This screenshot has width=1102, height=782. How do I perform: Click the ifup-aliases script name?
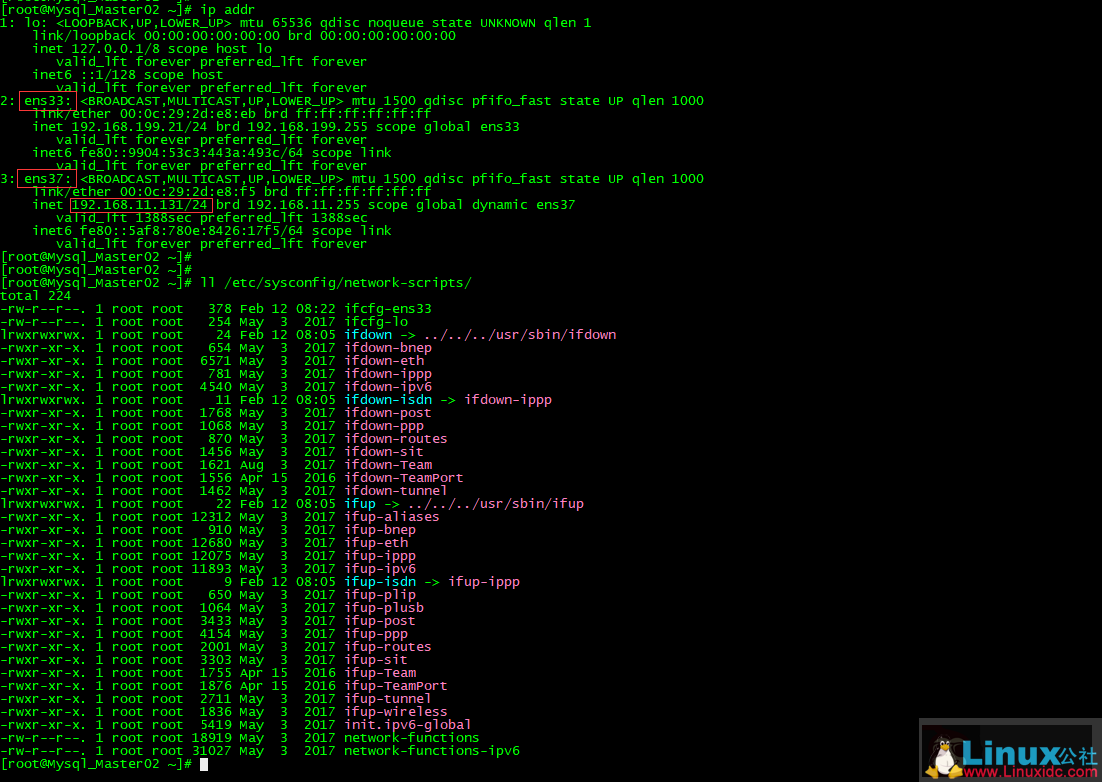[x=391, y=516]
